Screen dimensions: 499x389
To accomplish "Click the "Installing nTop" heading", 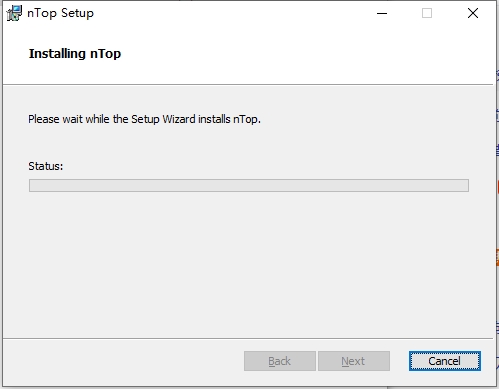I will (x=75, y=54).
